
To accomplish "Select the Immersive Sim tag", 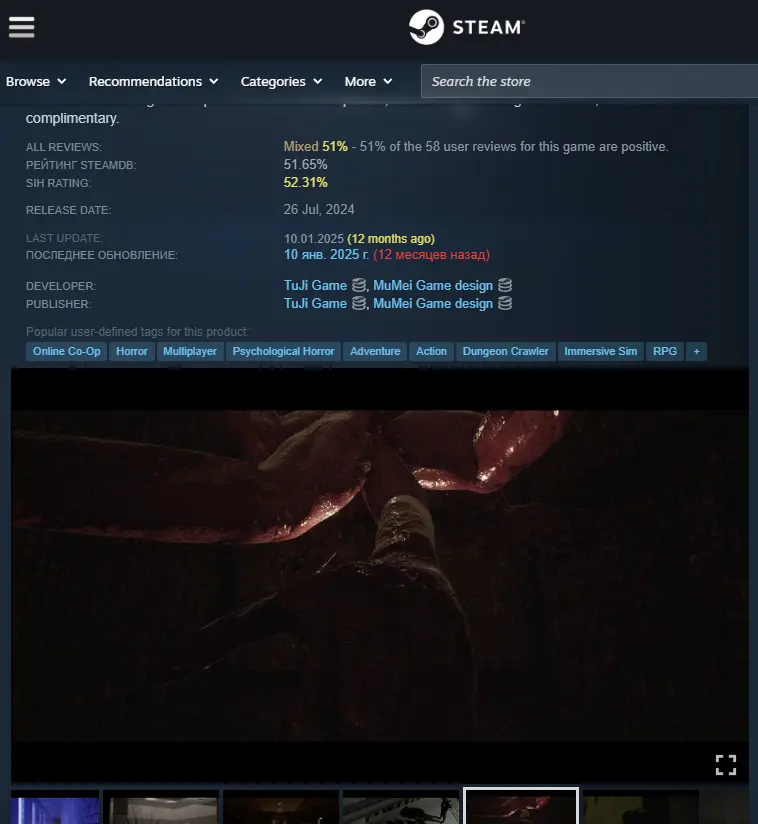I will click(x=600, y=351).
